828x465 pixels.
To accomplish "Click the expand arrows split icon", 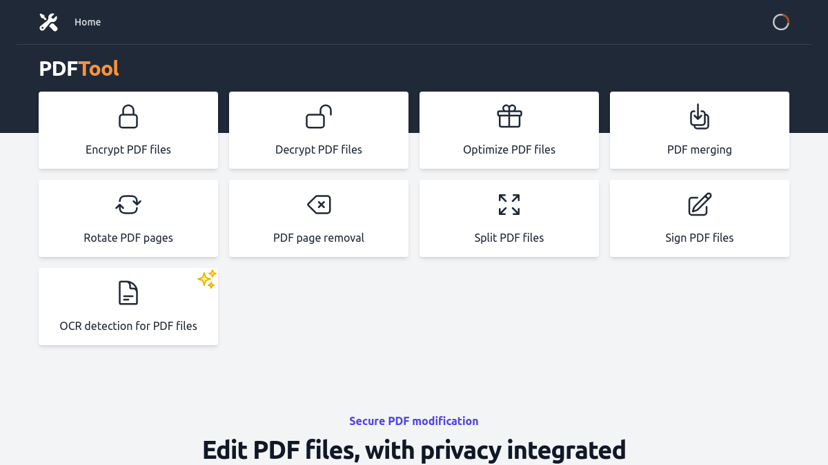I will pyautogui.click(x=509, y=205).
